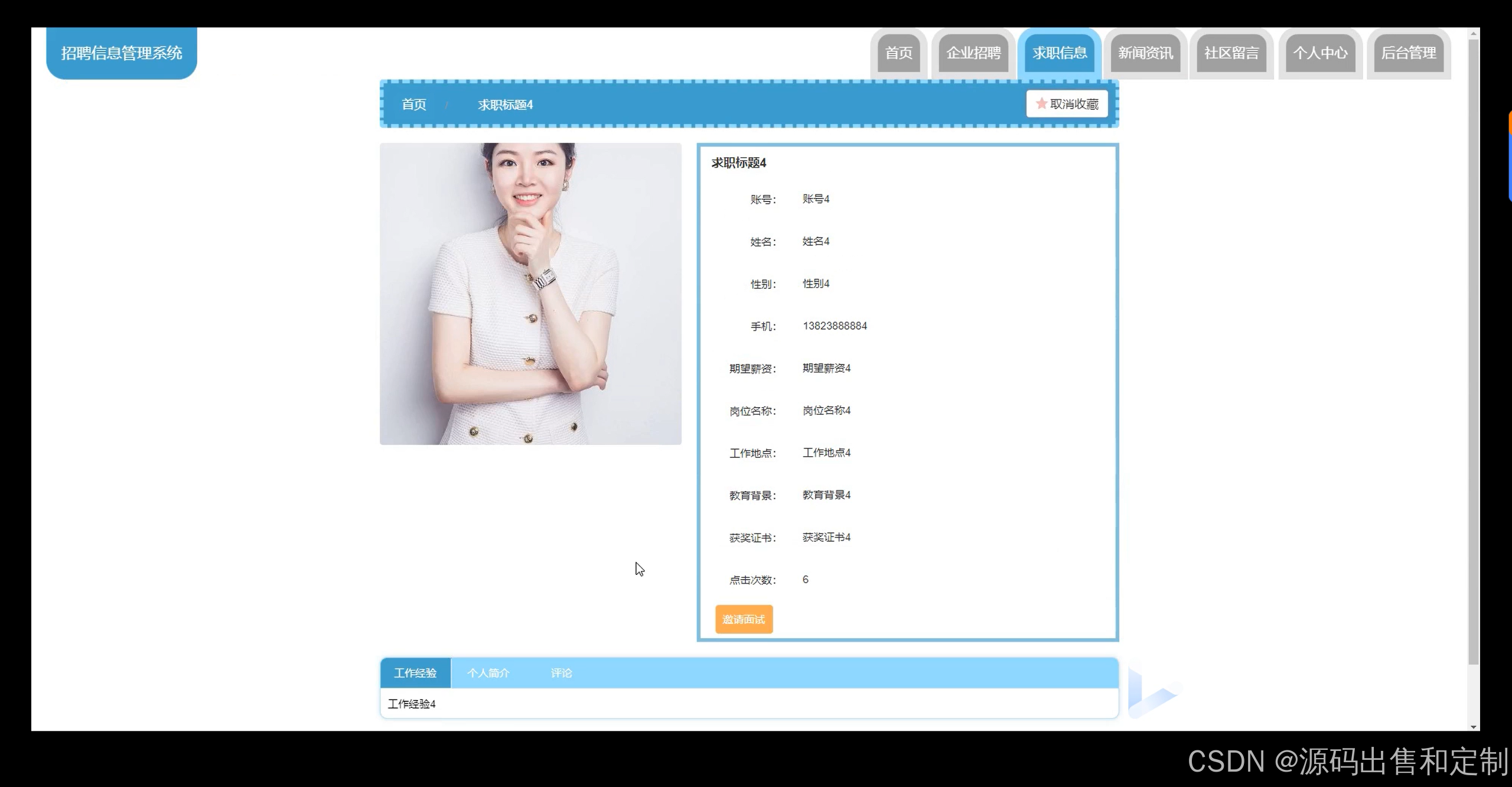The height and width of the screenshot is (787, 1512).
Task: Click the scrollbar down arrow
Action: click(x=1473, y=726)
